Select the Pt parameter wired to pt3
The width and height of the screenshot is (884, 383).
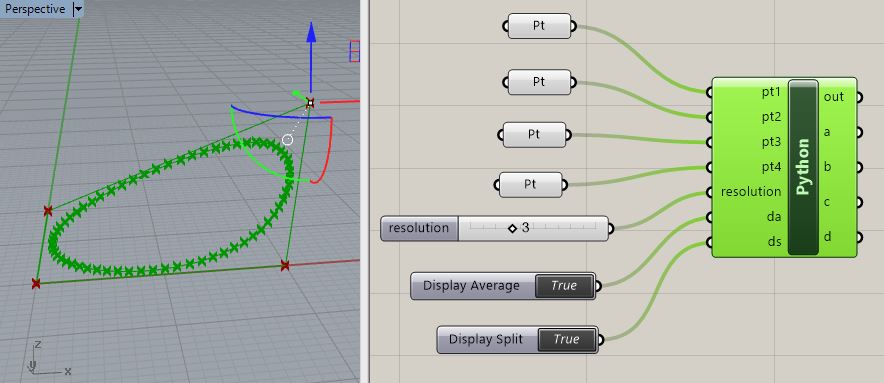coord(534,135)
